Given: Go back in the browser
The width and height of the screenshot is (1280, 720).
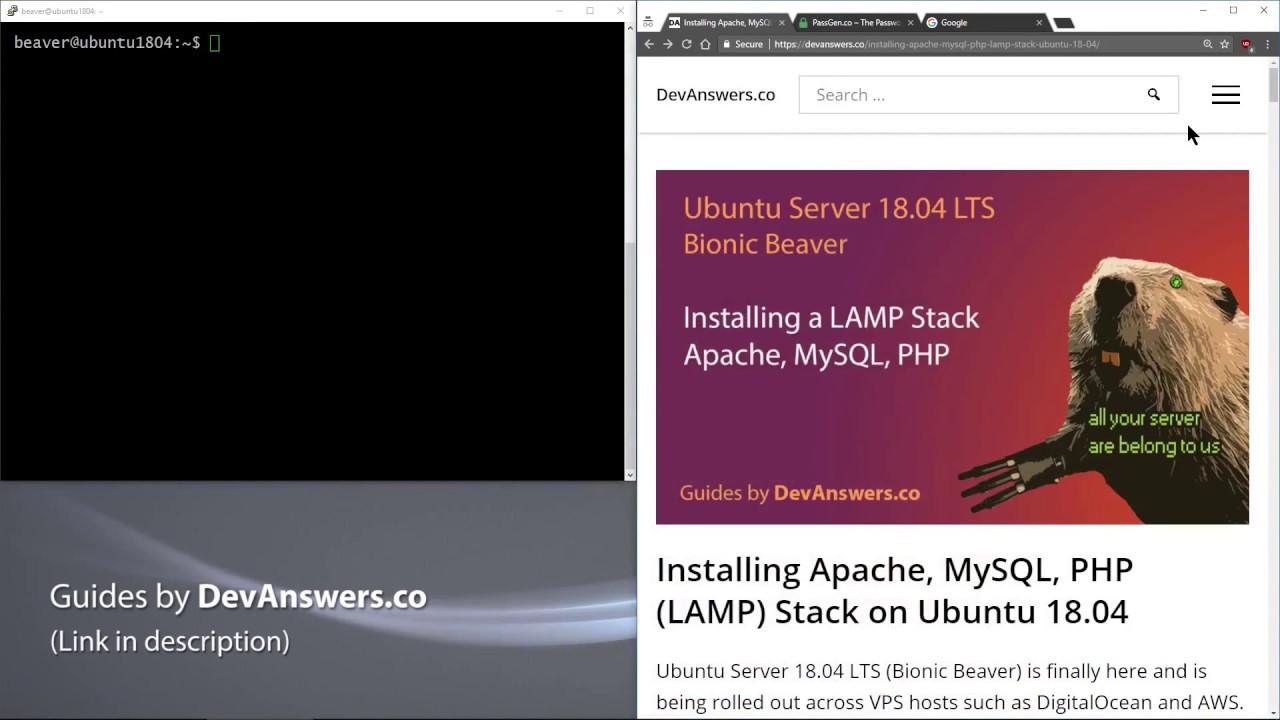Looking at the screenshot, I should click(649, 44).
